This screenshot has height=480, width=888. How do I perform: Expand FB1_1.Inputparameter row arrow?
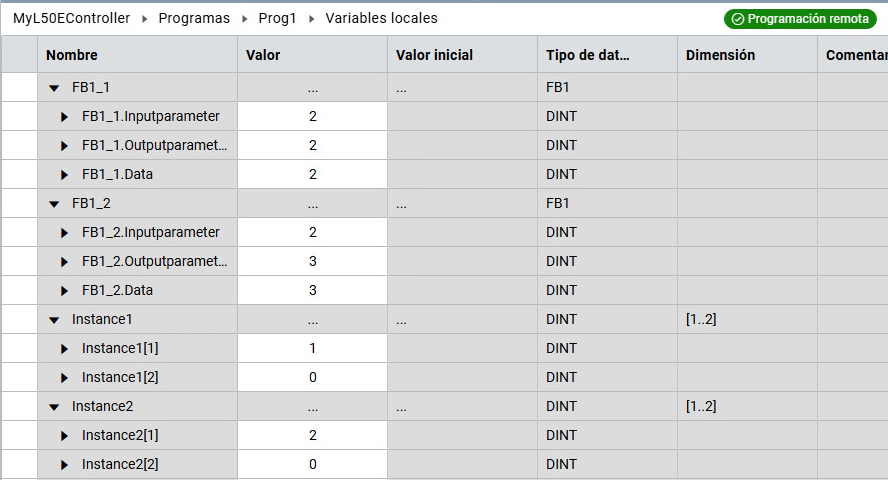65,117
